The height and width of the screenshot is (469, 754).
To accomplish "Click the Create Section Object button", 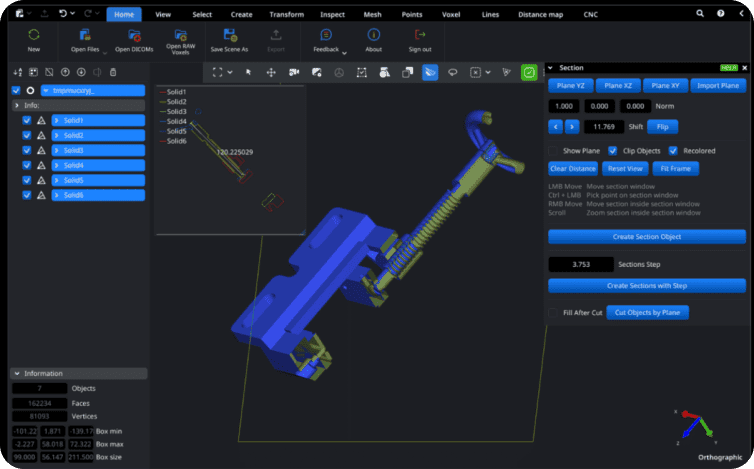I will coord(646,237).
